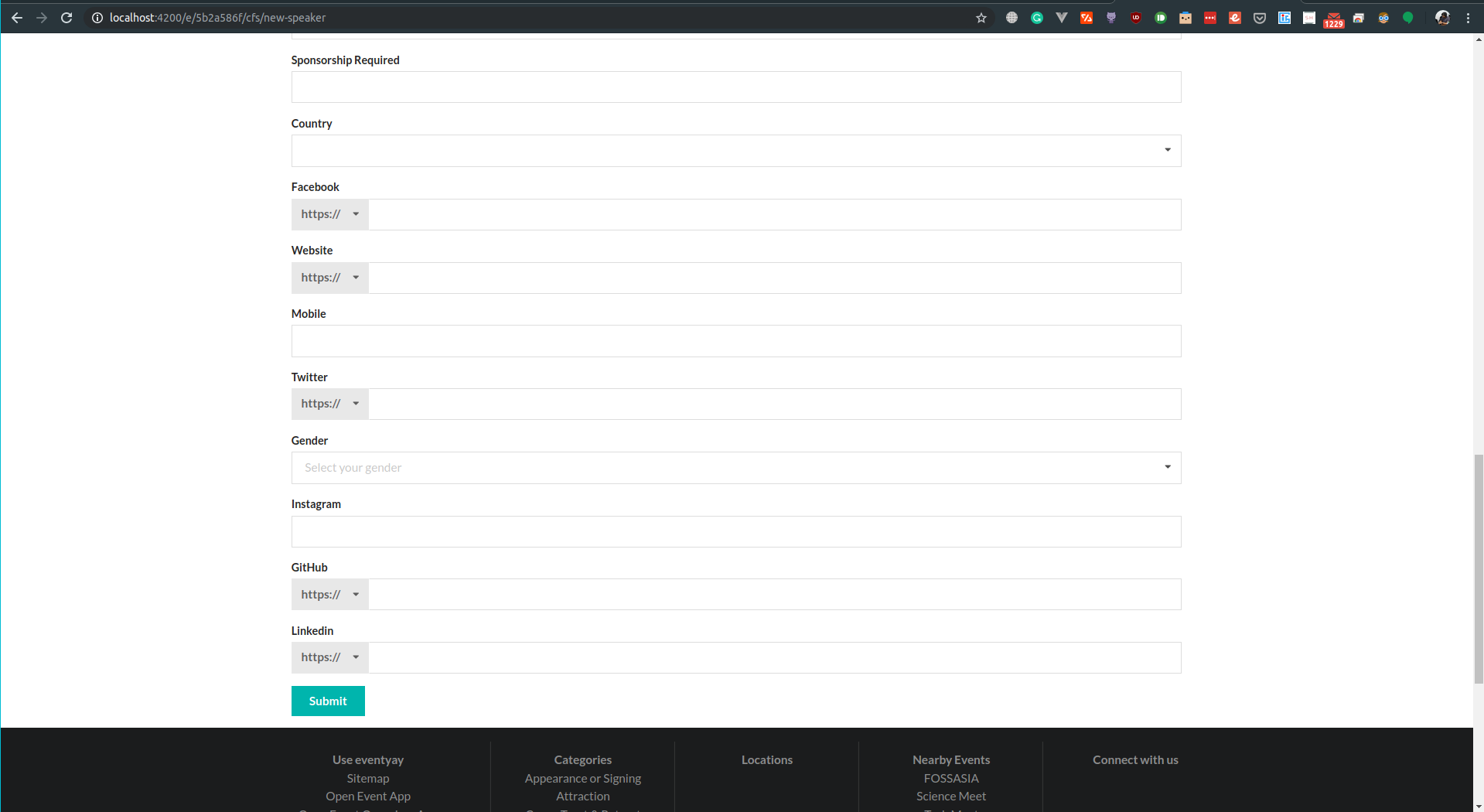The width and height of the screenshot is (1484, 812).
Task: Click the green speech bubble extension
Action: [x=1407, y=17]
